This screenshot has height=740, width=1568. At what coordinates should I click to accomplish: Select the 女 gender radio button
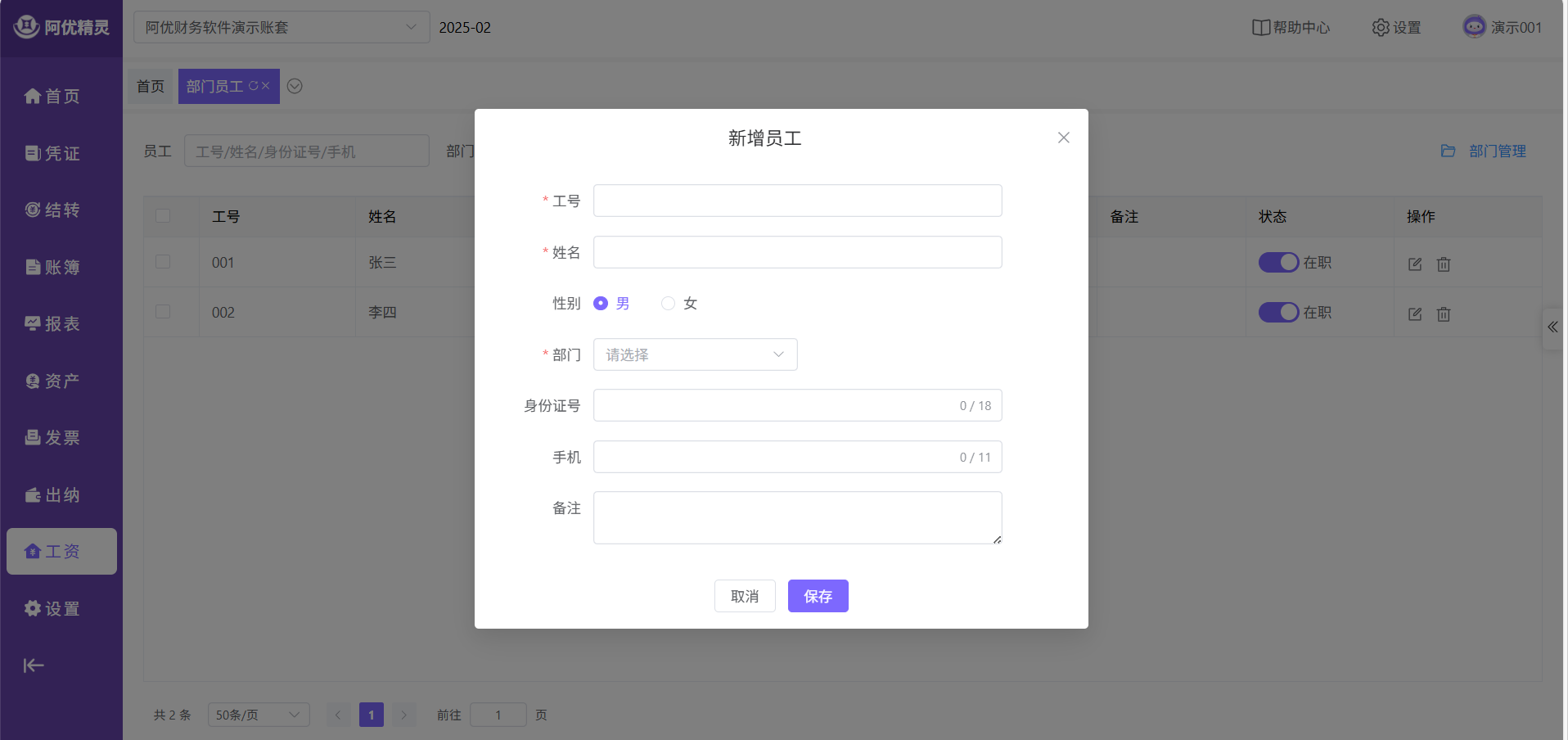(668, 304)
